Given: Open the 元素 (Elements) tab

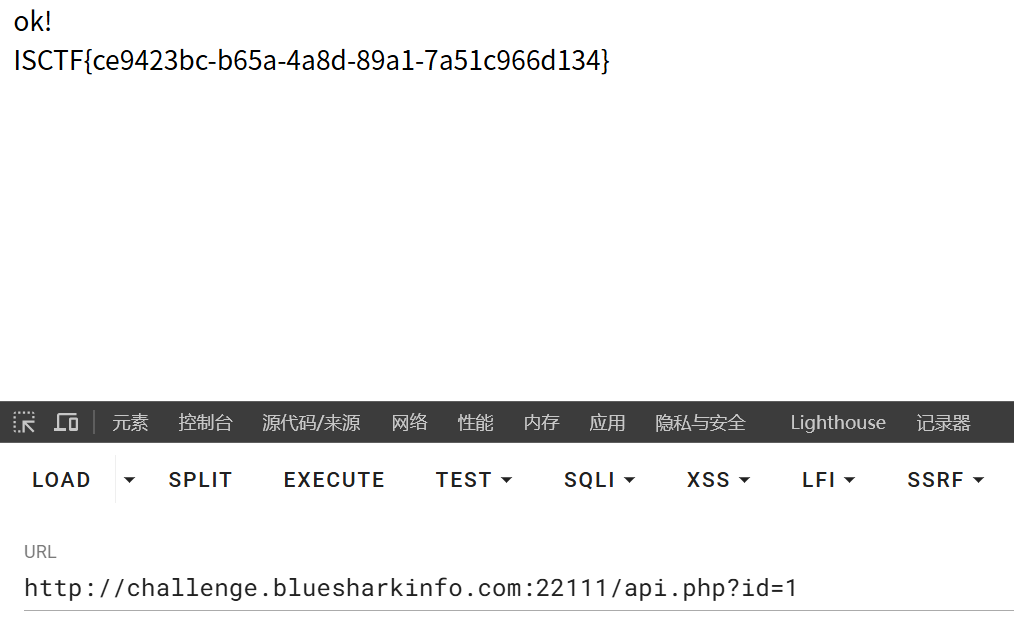Looking at the screenshot, I should [130, 423].
